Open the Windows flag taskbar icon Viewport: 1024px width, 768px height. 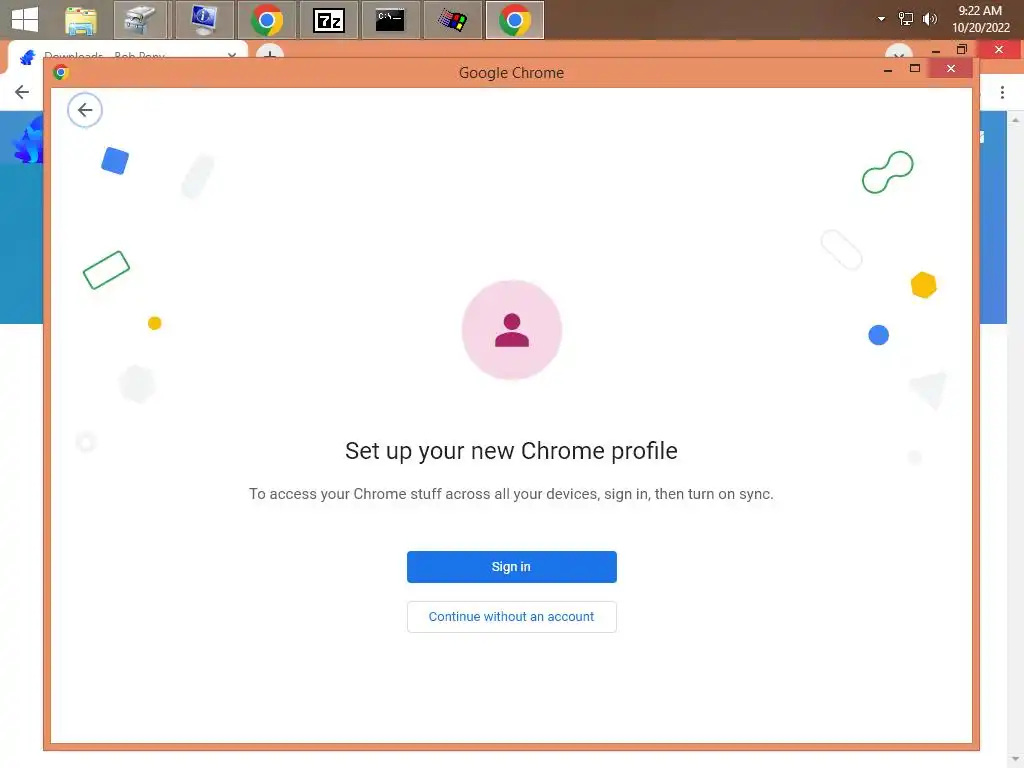pyautogui.click(x=453, y=20)
